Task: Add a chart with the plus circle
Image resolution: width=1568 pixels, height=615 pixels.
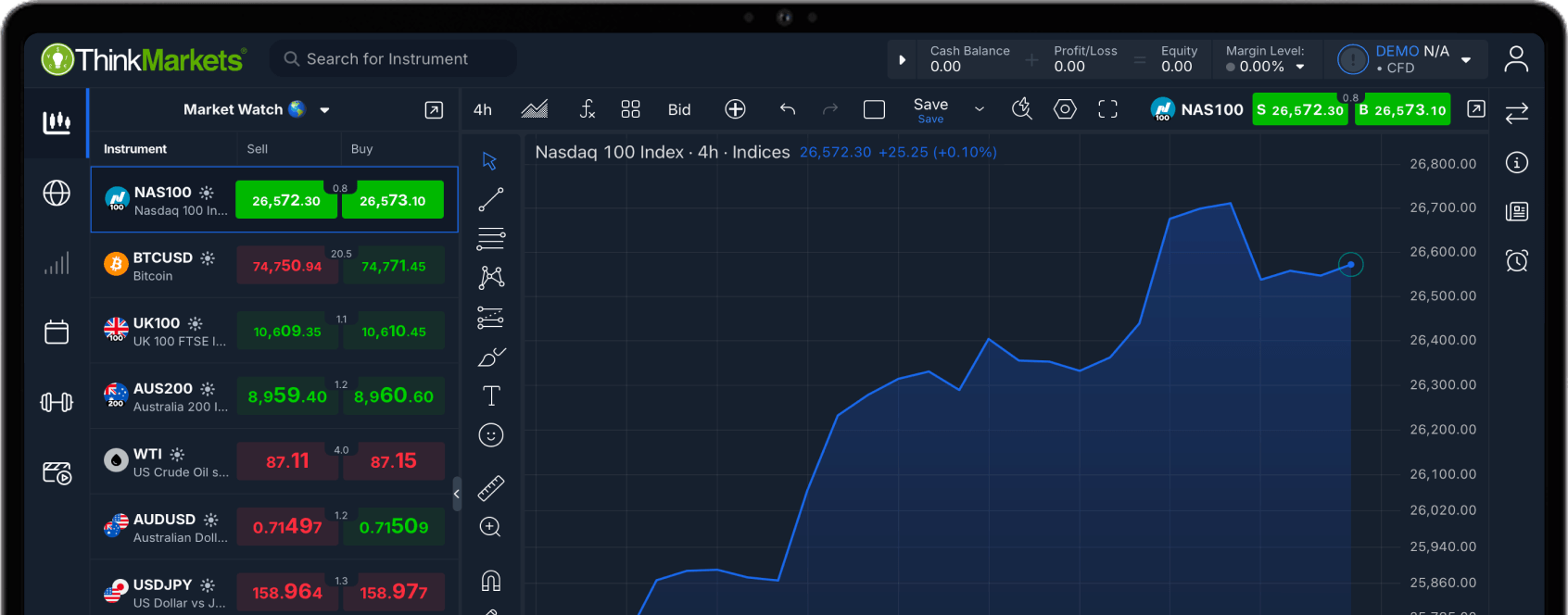Action: [x=735, y=109]
